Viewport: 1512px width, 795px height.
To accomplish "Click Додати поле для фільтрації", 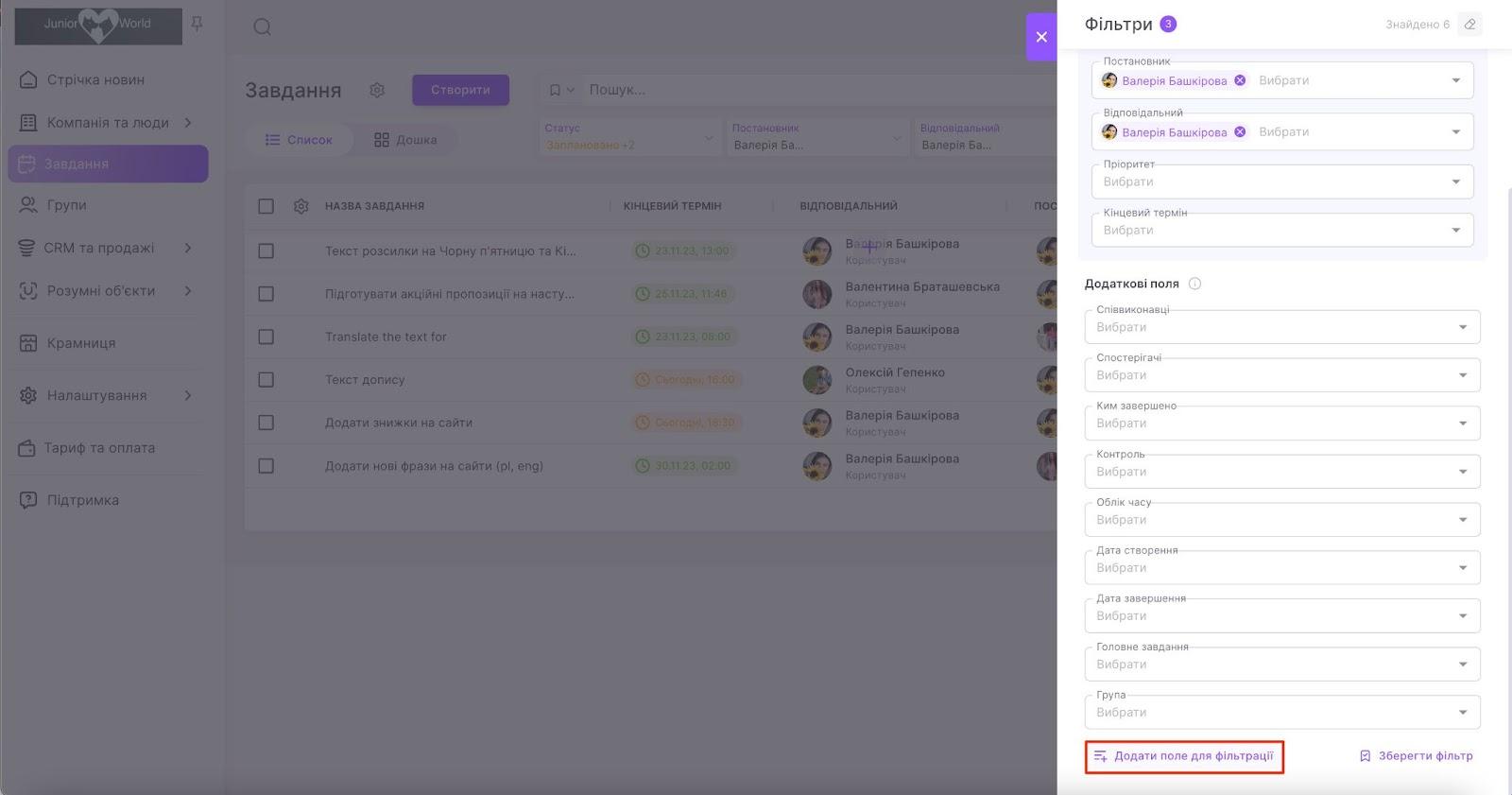I will click(x=1184, y=756).
